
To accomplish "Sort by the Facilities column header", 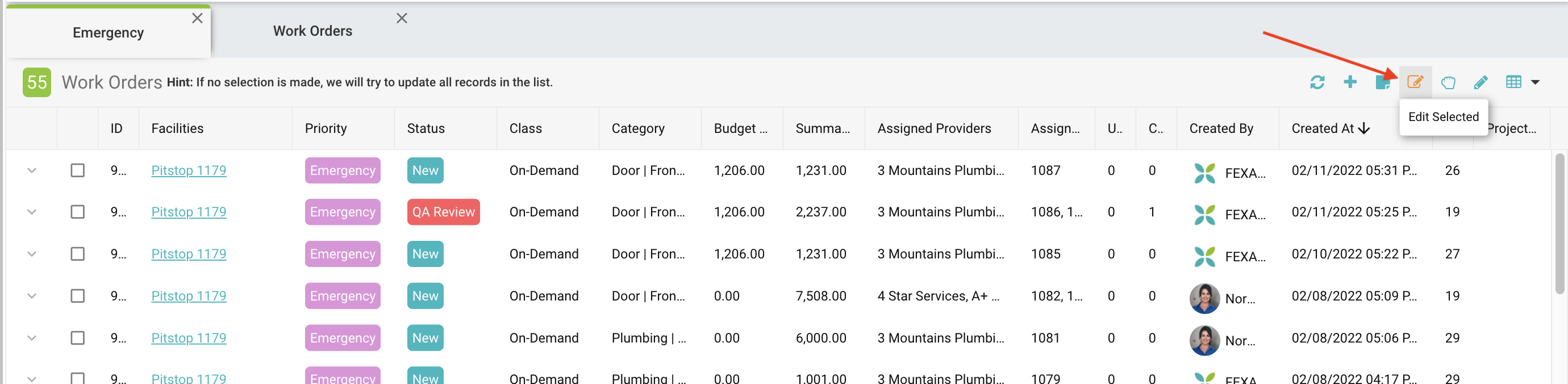I will (x=177, y=128).
